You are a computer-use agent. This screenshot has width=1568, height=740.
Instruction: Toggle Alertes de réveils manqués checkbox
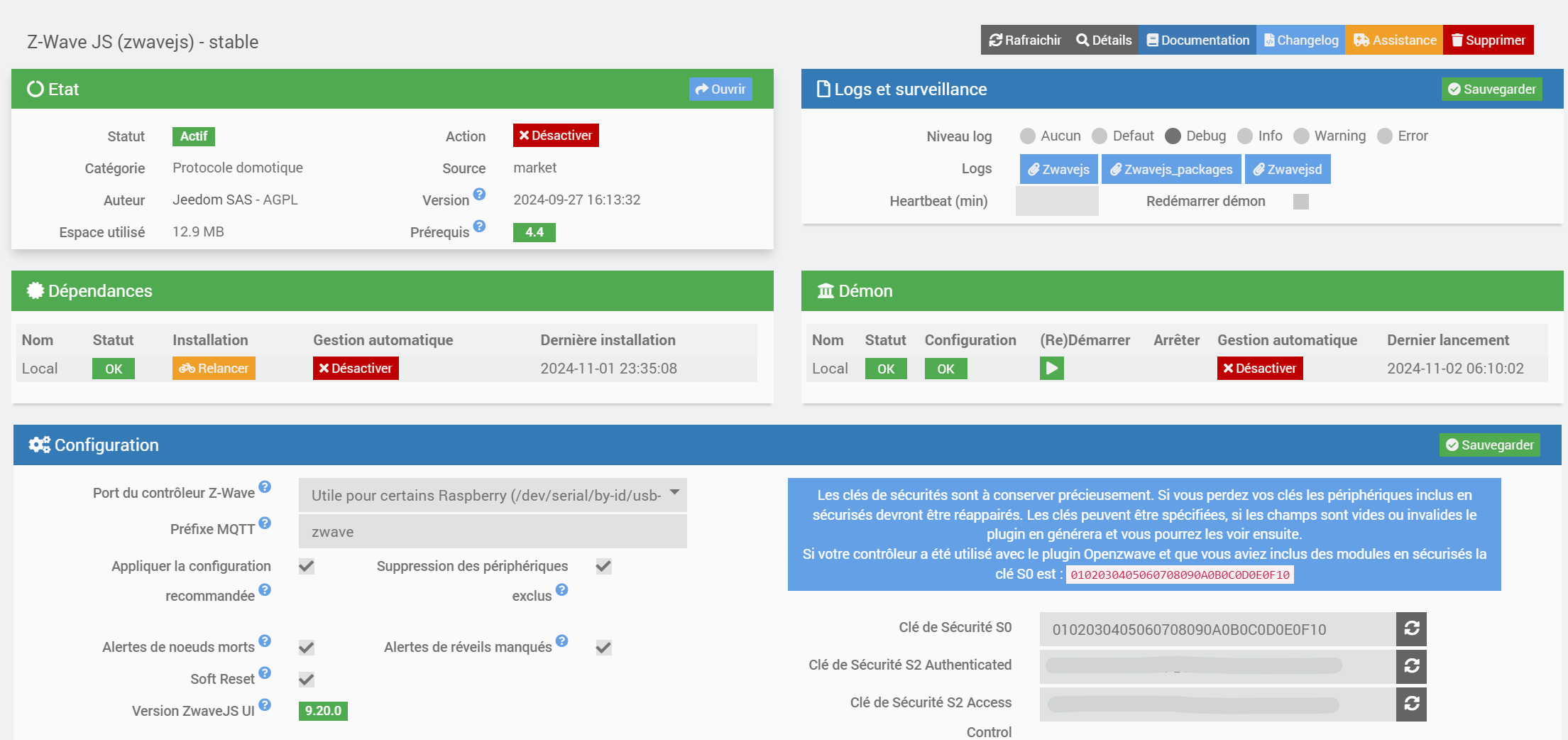click(x=603, y=647)
